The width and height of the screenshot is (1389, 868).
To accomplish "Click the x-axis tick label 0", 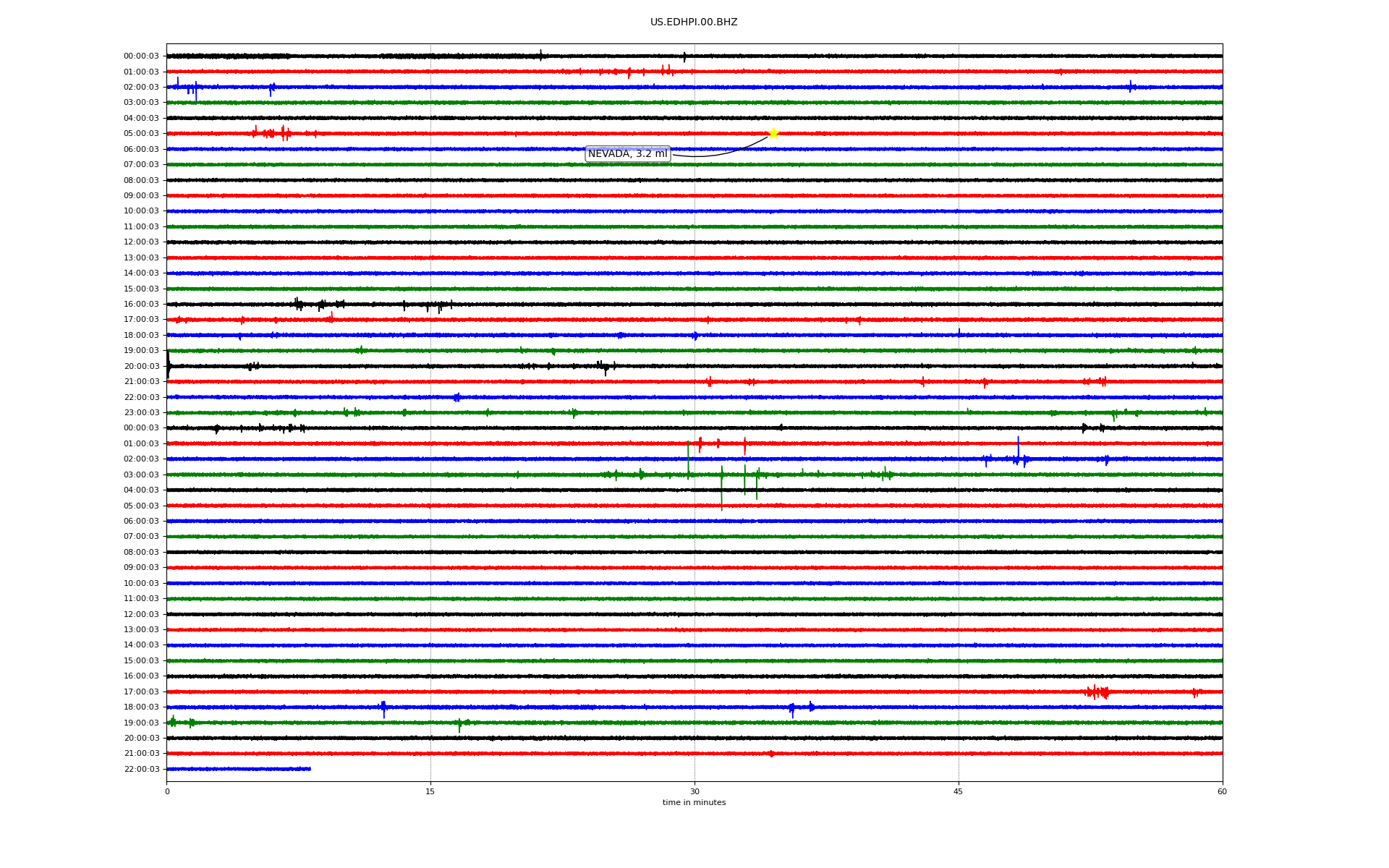I will [x=167, y=791].
